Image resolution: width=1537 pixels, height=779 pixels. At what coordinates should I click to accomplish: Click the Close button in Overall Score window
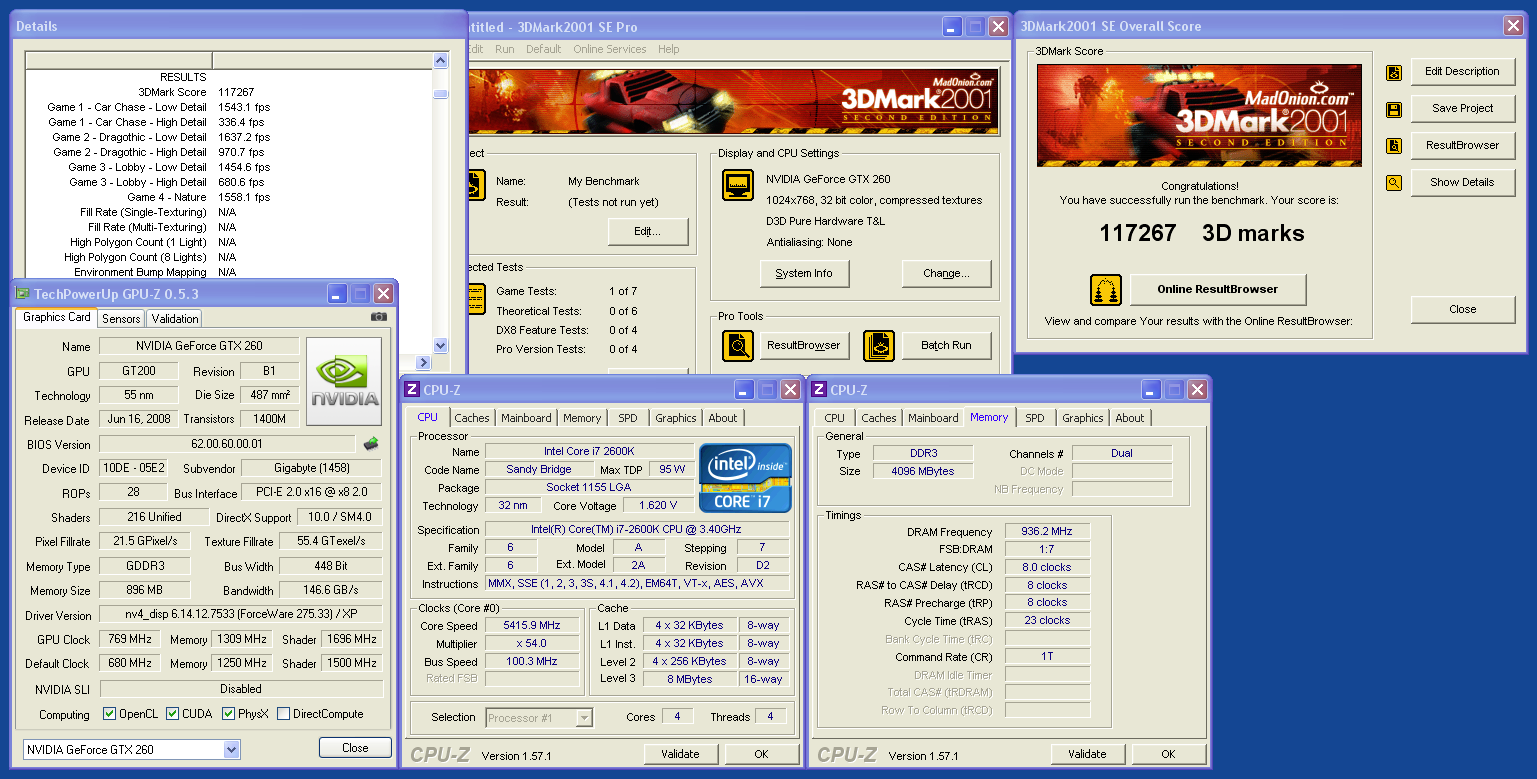(1463, 310)
